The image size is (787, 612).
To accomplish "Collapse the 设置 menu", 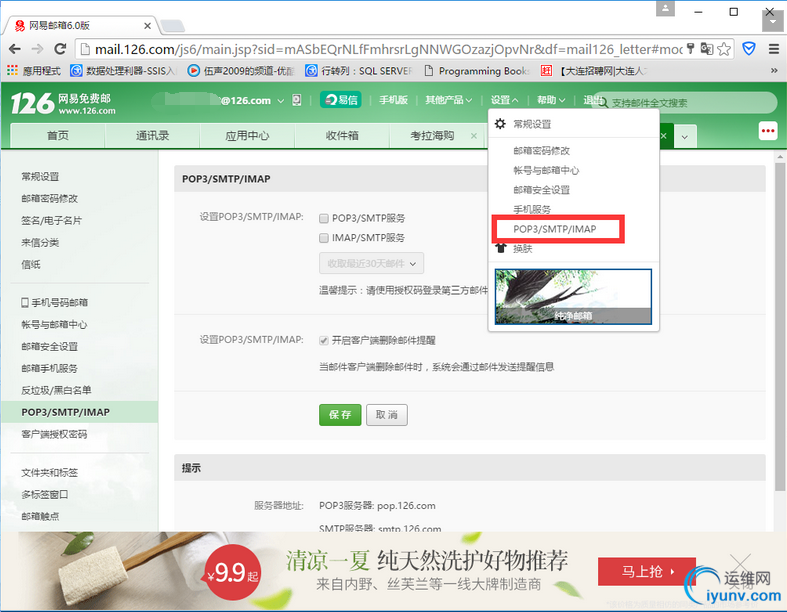I will coord(504,100).
